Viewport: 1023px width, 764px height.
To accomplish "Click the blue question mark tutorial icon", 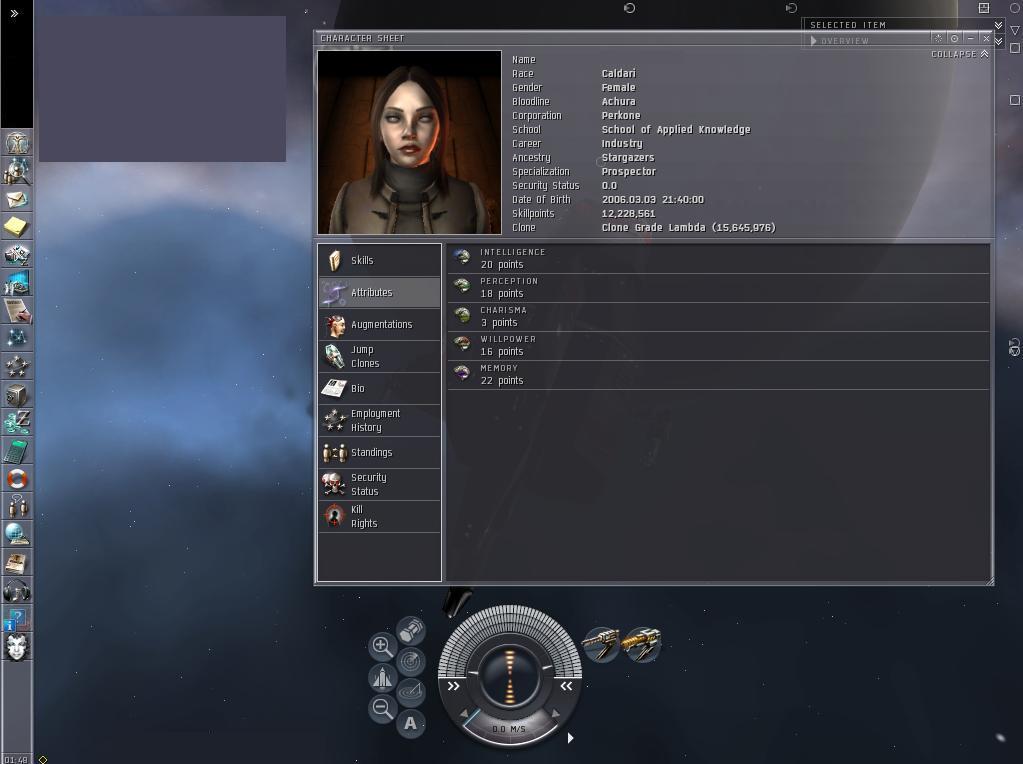I will (x=17, y=619).
